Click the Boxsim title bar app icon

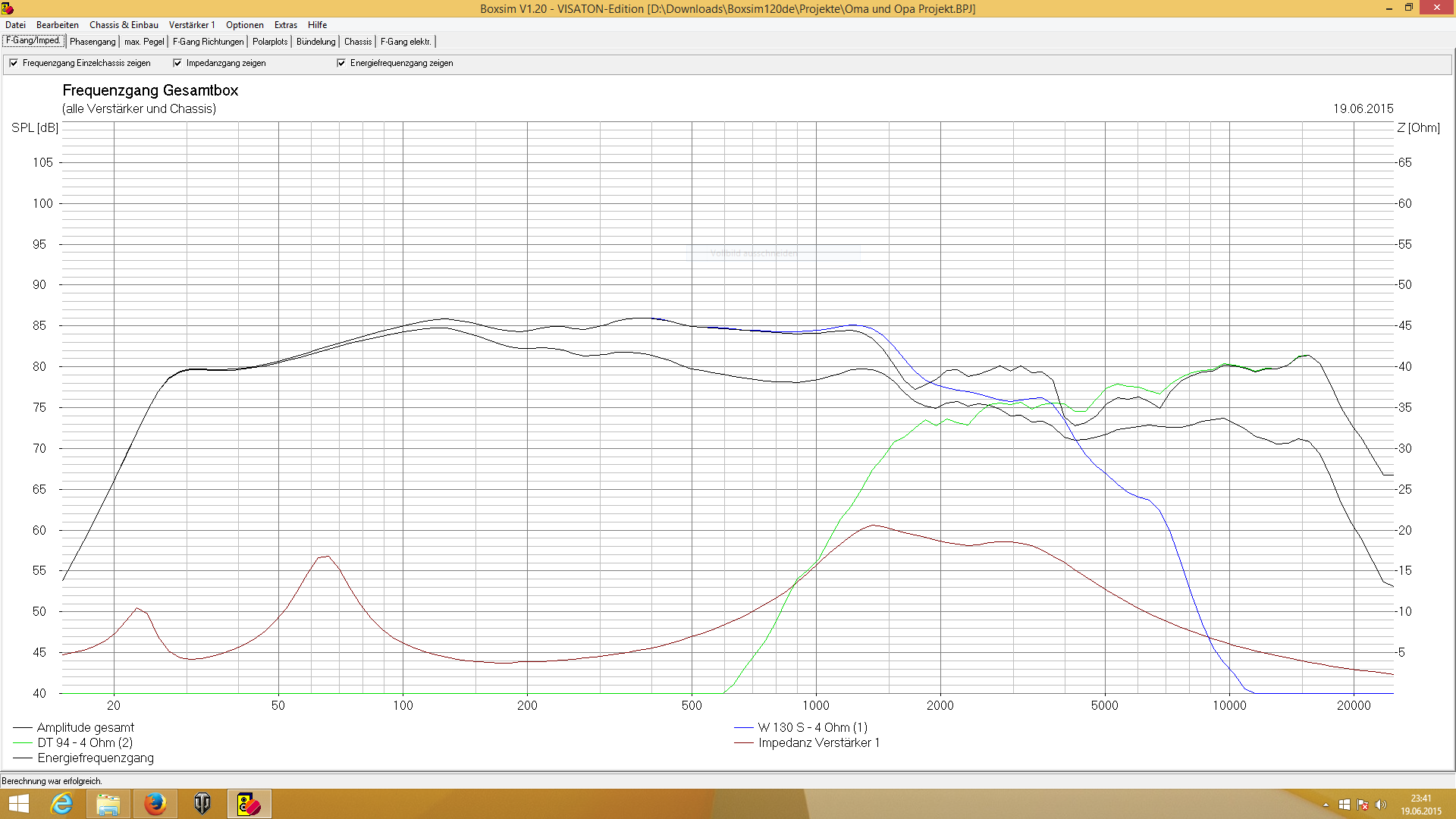(8, 8)
